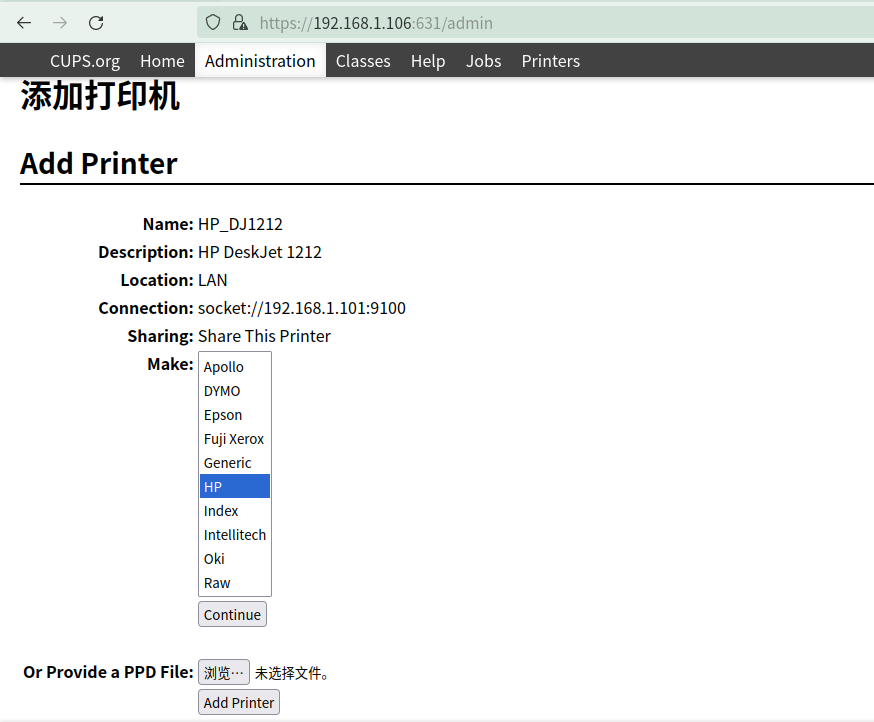Screen dimensions: 874x722
Task: Click the Add Printer button
Action: coord(239,703)
